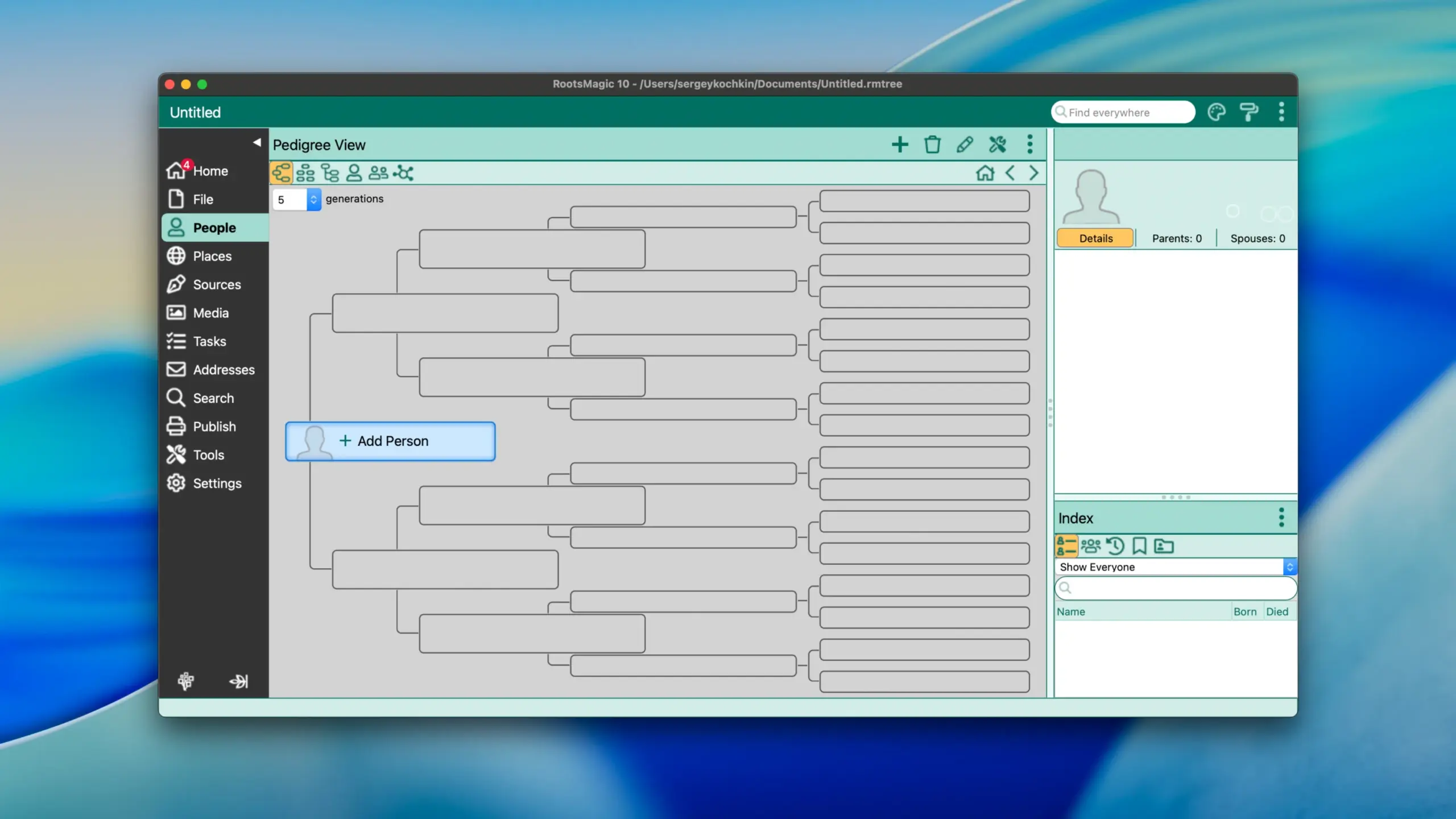
Task: Switch to the Family view icon
Action: pos(305,173)
